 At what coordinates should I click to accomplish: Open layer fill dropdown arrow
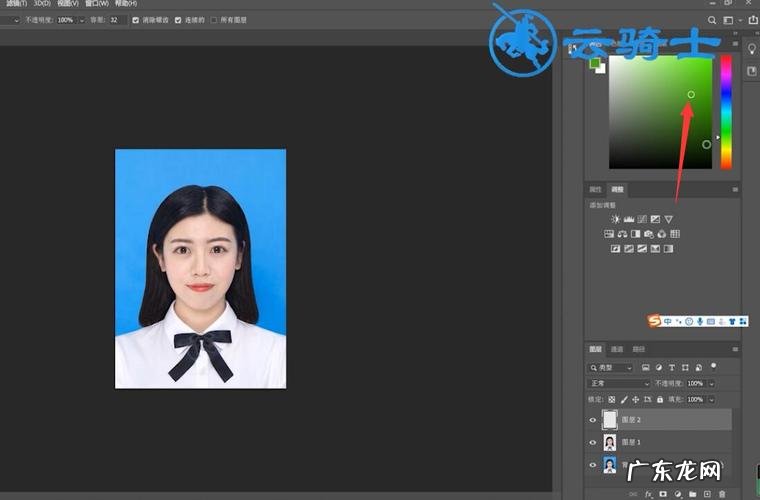(x=712, y=400)
